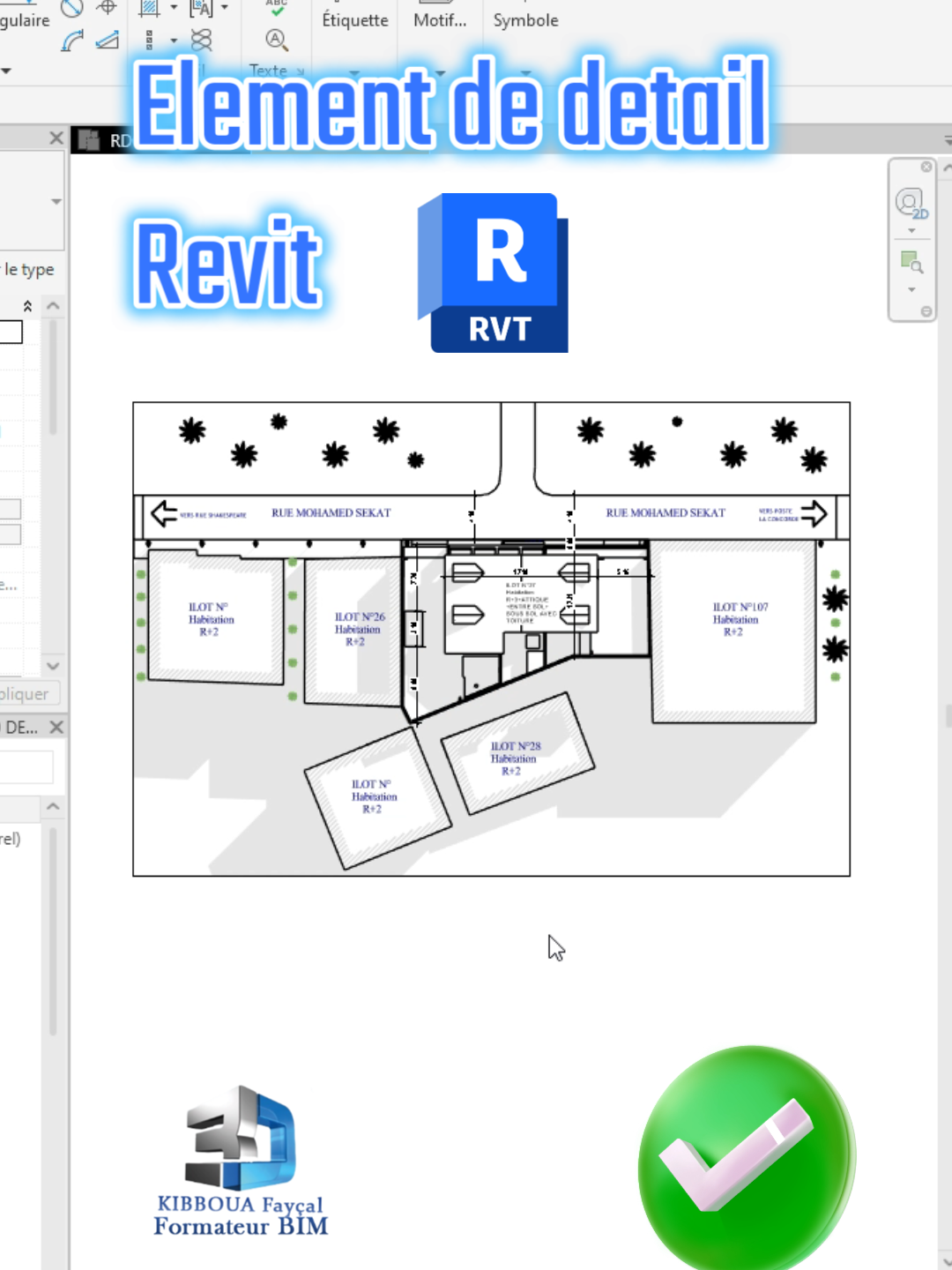This screenshot has height=1270, width=952.
Task: Select the Symbole ribbon tool
Action: [x=525, y=20]
